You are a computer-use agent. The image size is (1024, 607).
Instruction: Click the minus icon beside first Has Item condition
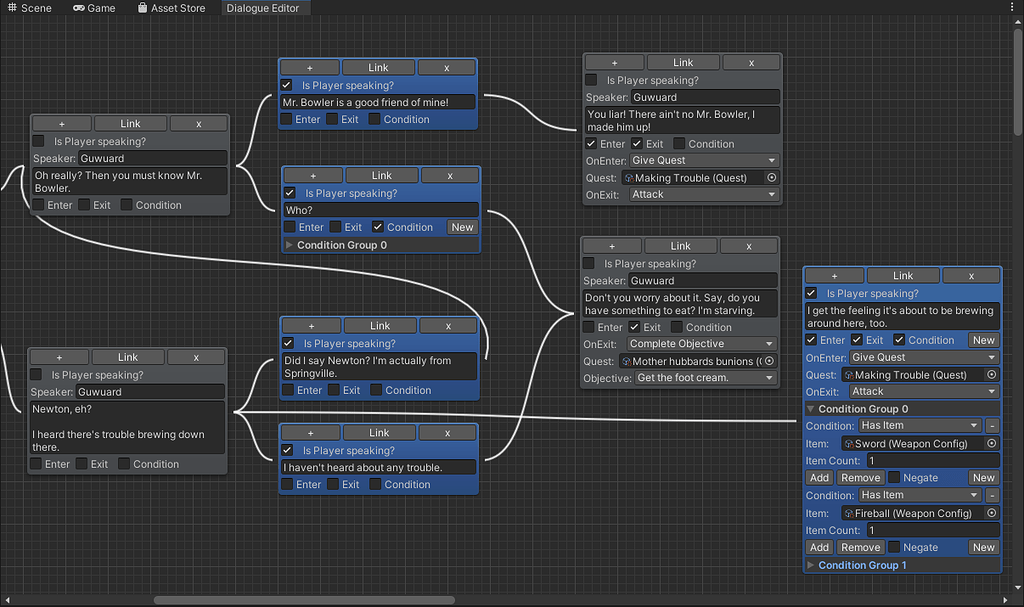(992, 425)
